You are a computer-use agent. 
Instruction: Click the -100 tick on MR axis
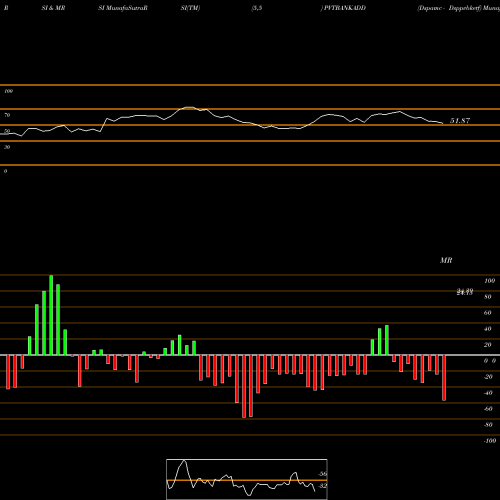490,441
